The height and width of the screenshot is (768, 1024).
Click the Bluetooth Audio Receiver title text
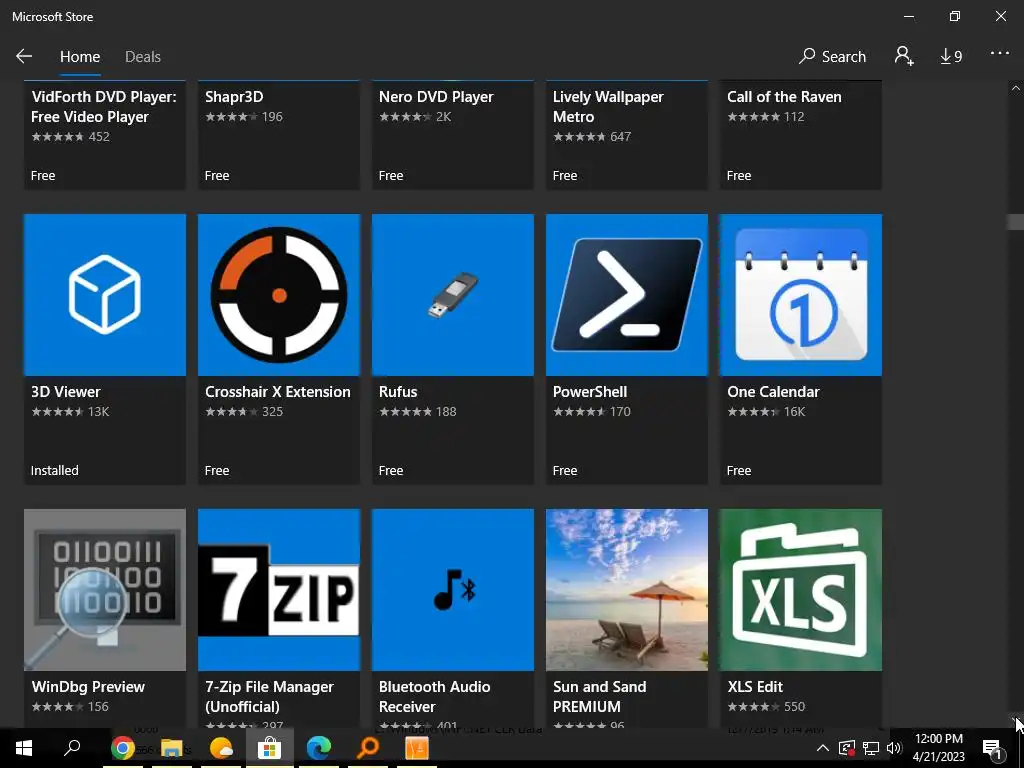point(434,696)
